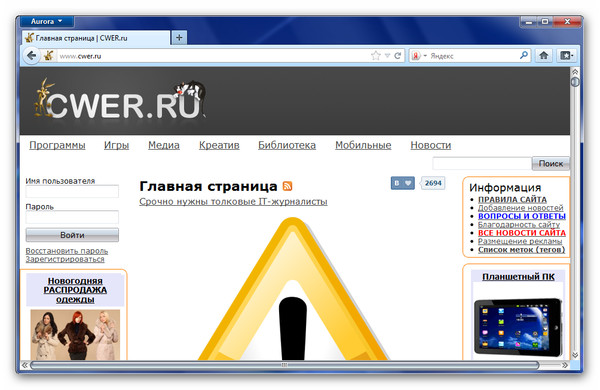Click the Пароль input field
This screenshot has width=600, height=390.
(72, 217)
